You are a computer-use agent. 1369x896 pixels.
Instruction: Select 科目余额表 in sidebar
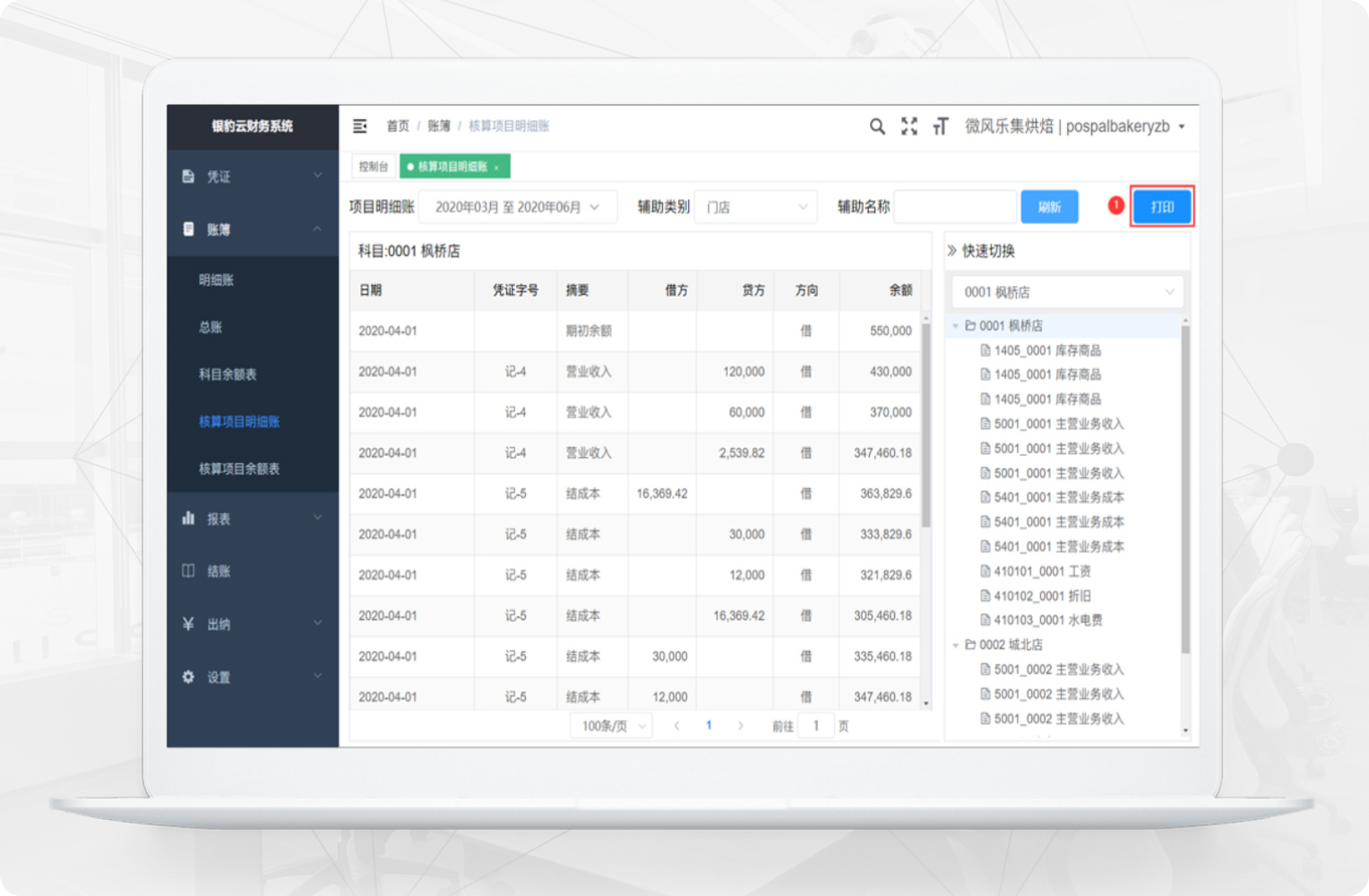(228, 375)
